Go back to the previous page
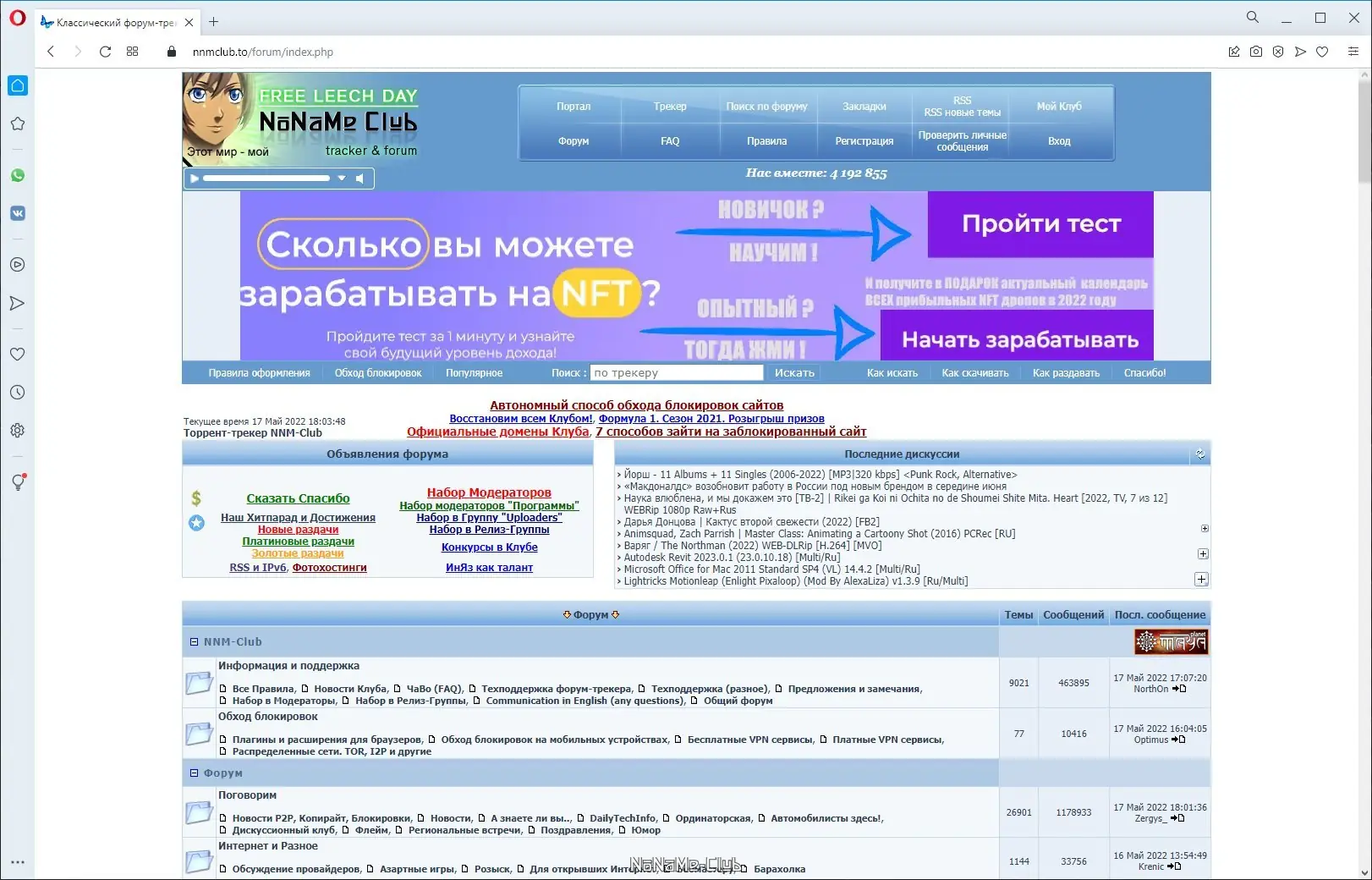 coord(51,52)
